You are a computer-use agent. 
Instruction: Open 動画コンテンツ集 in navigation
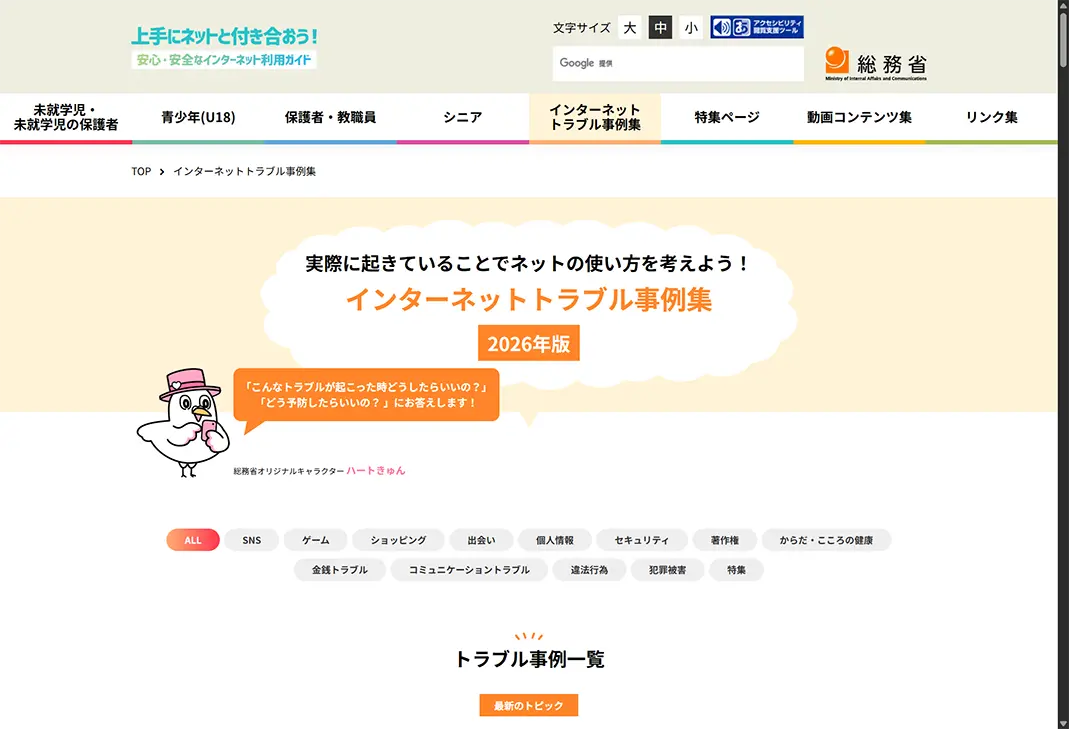pyautogui.click(x=860, y=117)
